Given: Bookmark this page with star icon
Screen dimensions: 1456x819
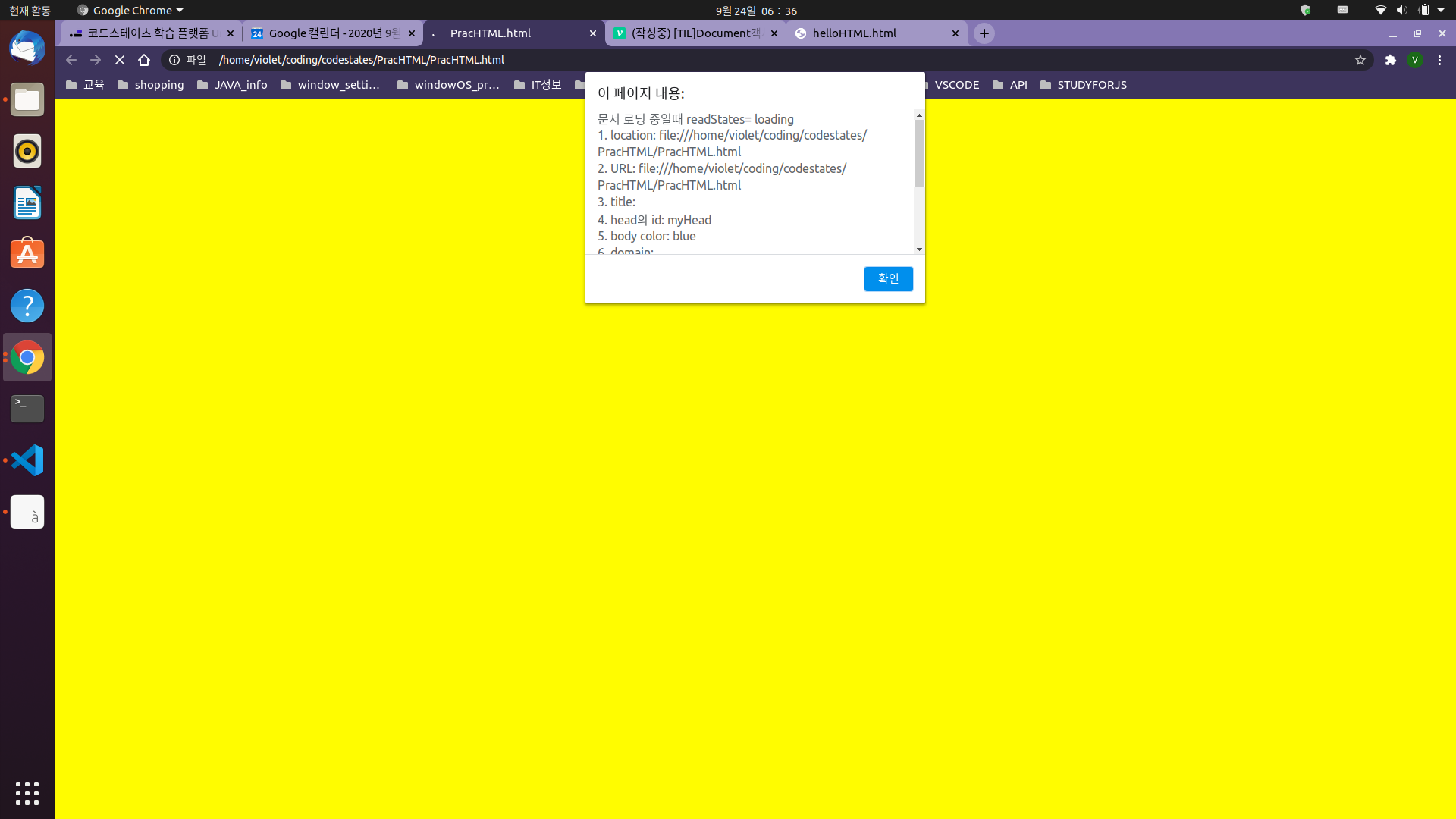Looking at the screenshot, I should tap(1360, 60).
